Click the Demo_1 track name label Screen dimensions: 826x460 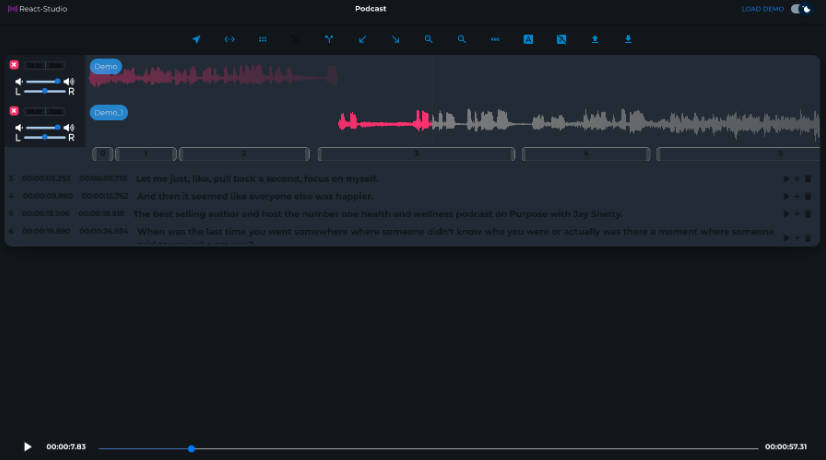click(109, 113)
